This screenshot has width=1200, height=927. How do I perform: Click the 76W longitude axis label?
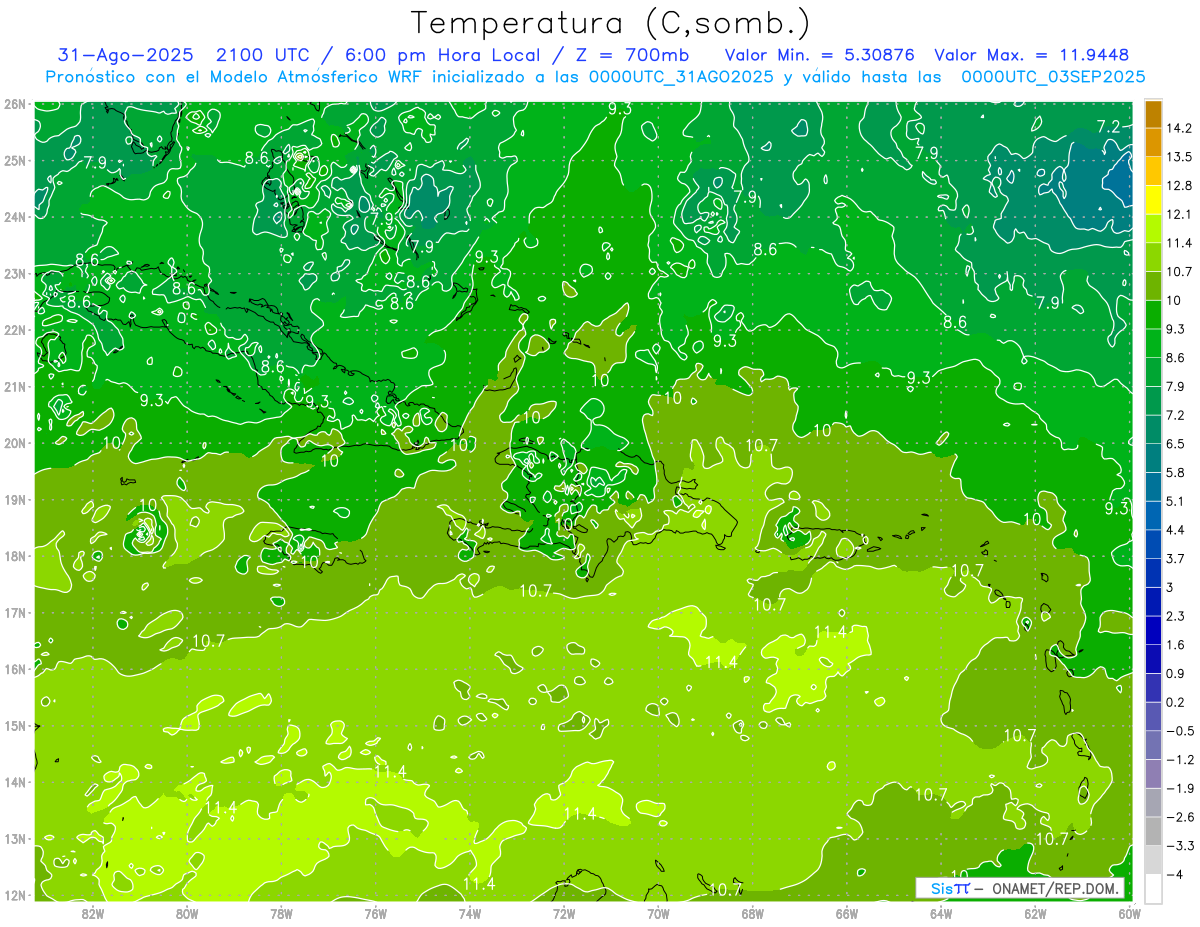pos(376,914)
